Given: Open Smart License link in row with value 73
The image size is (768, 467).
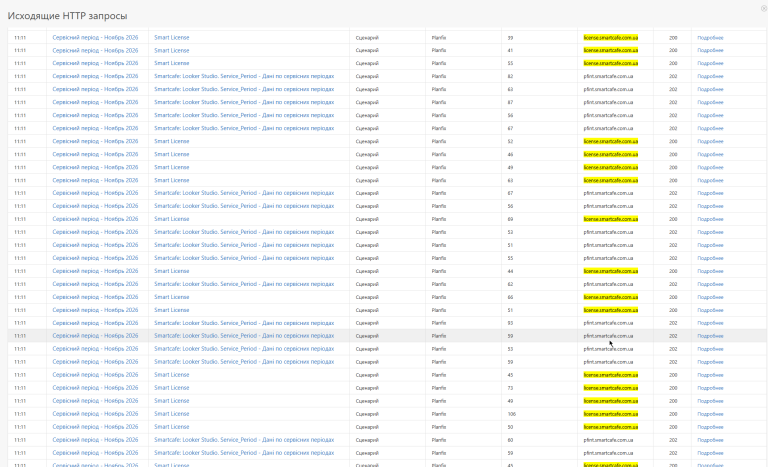Looking at the screenshot, I should pos(171,388).
